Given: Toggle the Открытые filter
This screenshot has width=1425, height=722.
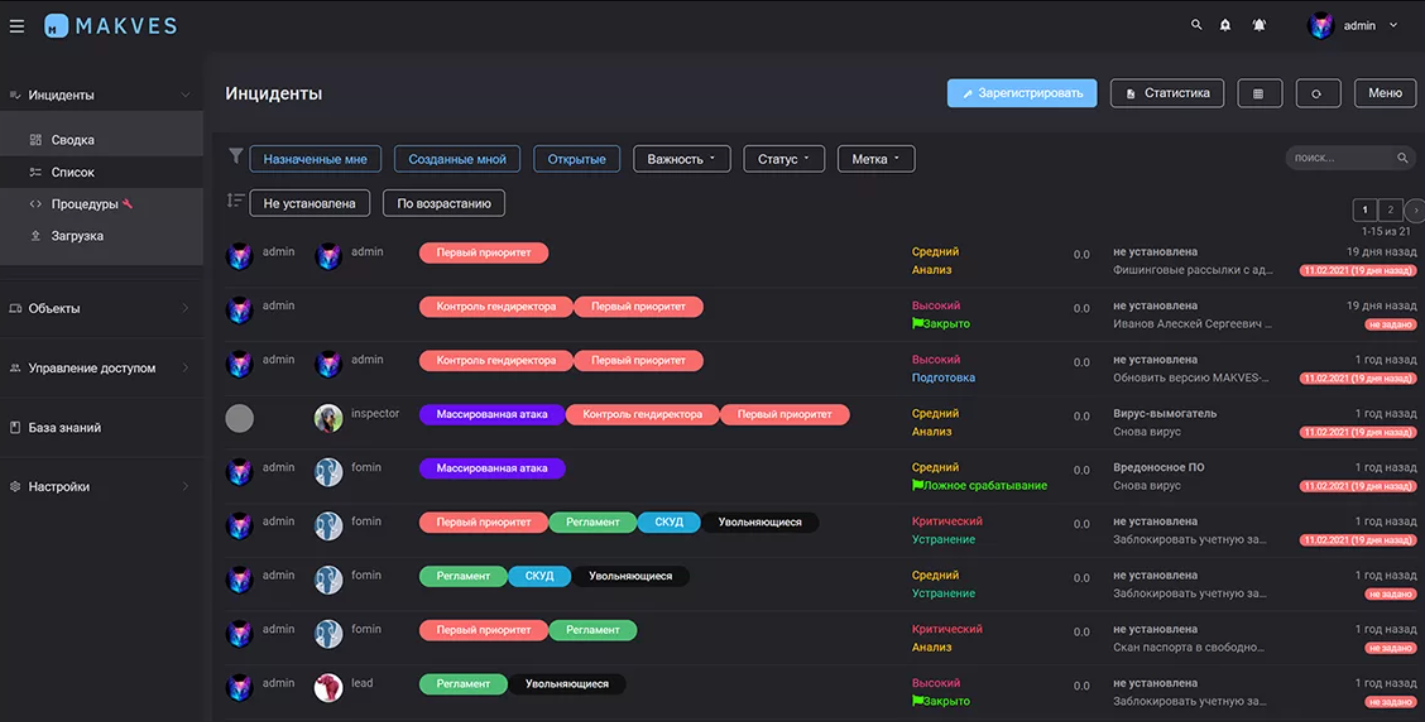Looking at the screenshot, I should (577, 159).
